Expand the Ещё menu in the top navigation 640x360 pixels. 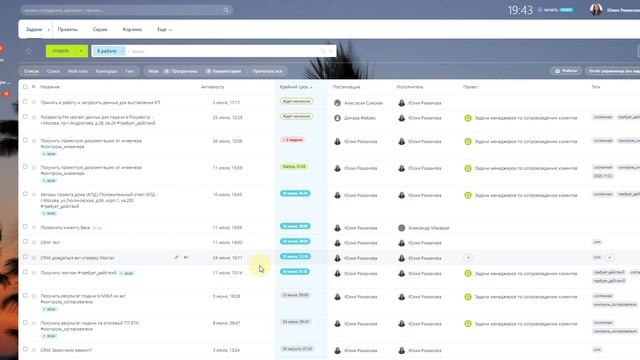click(164, 29)
